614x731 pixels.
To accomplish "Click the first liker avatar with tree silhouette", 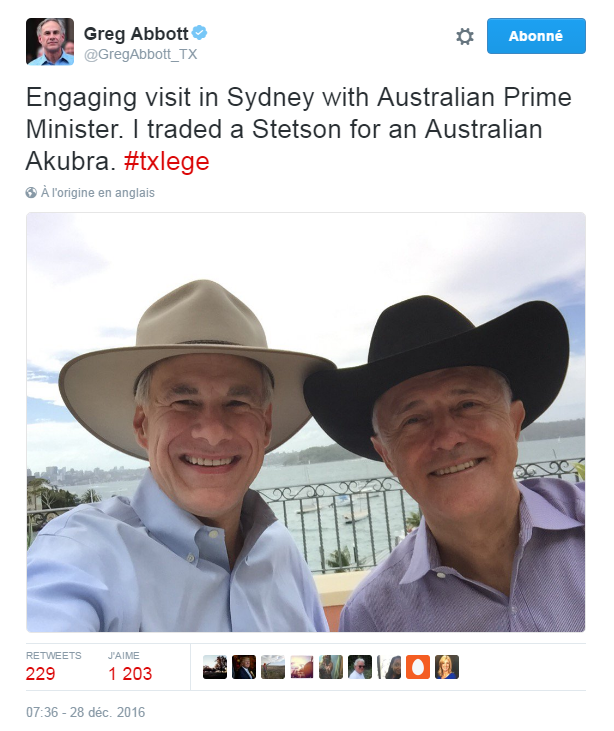I will pos(215,667).
